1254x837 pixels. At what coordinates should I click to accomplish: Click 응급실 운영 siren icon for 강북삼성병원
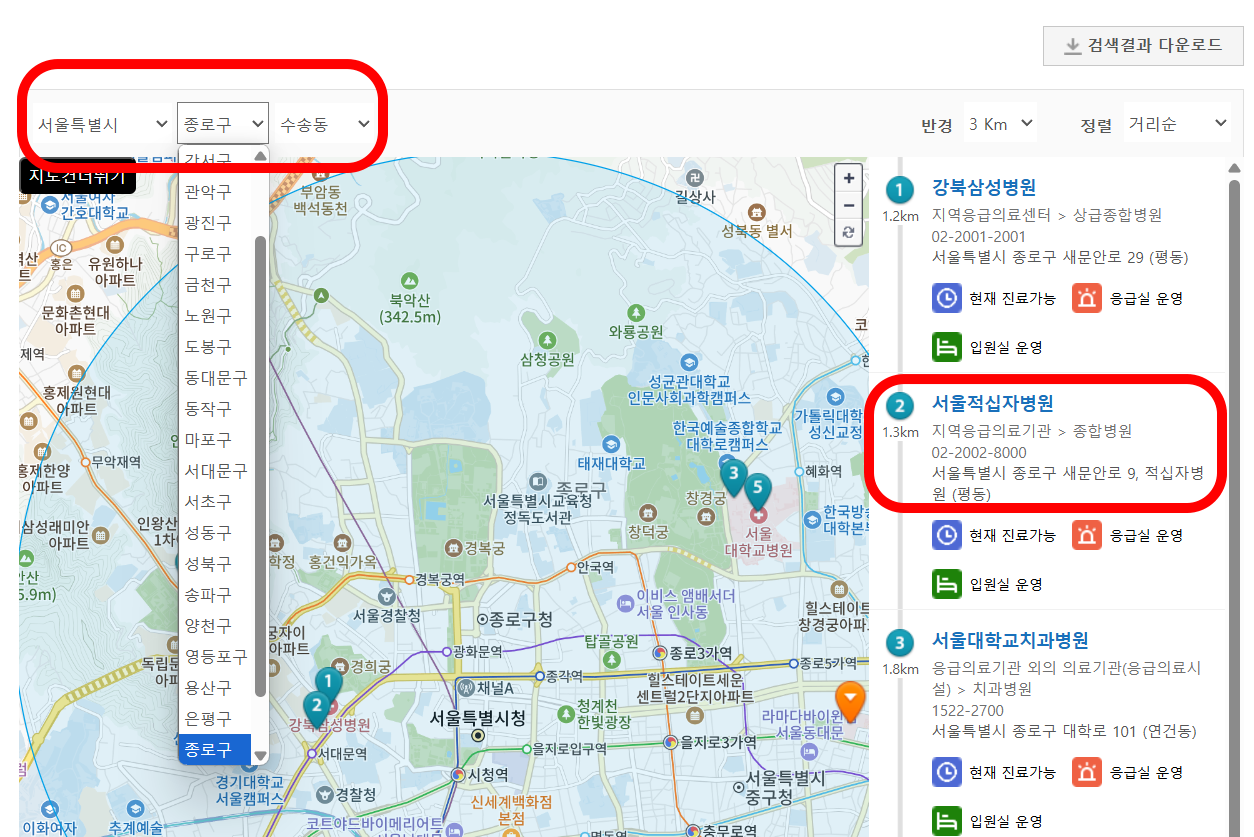coord(1086,298)
